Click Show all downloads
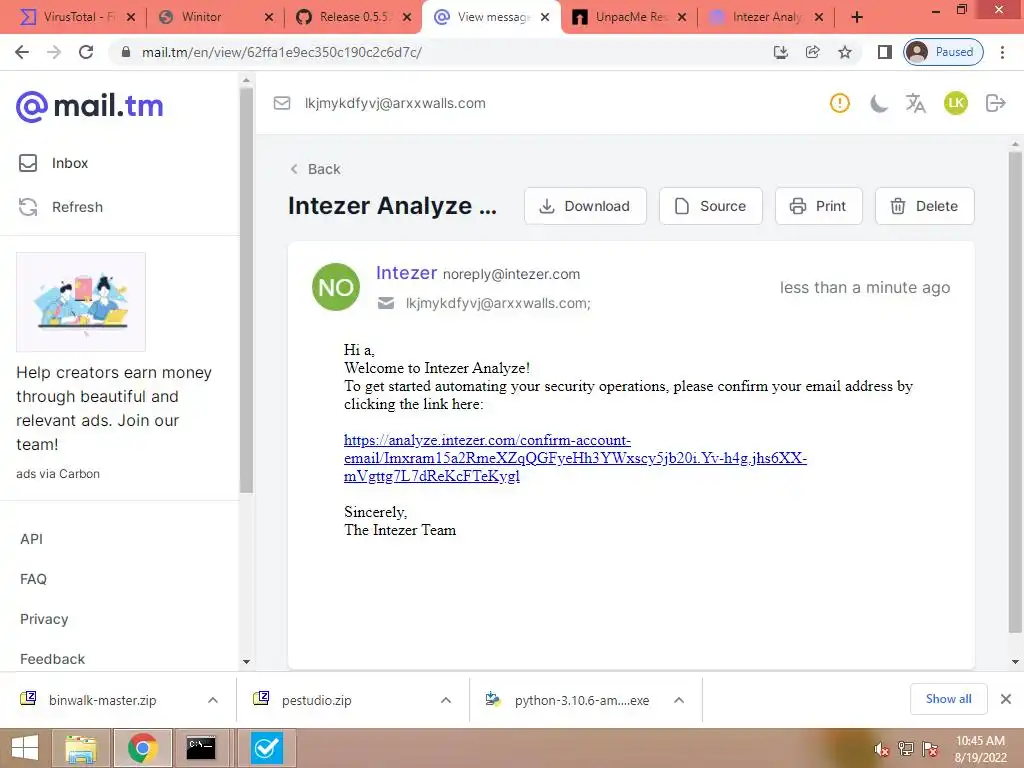 pos(948,699)
